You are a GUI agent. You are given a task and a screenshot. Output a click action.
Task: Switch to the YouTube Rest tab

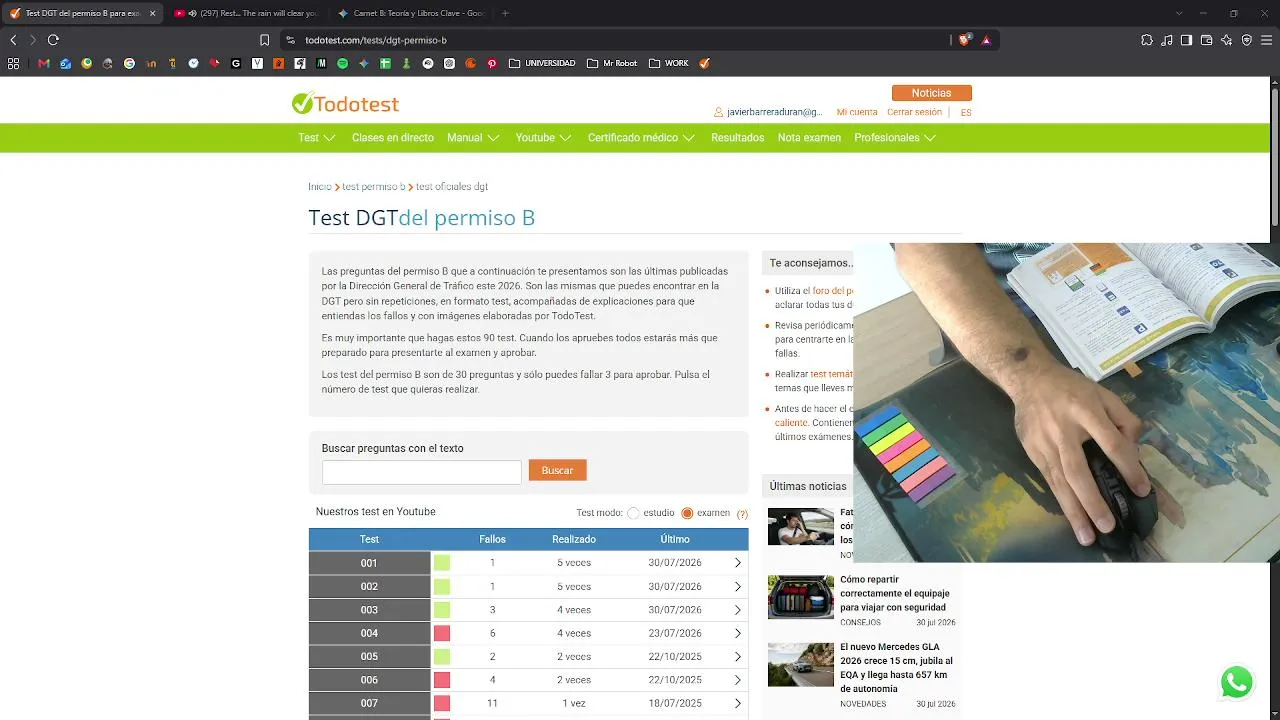coord(244,13)
